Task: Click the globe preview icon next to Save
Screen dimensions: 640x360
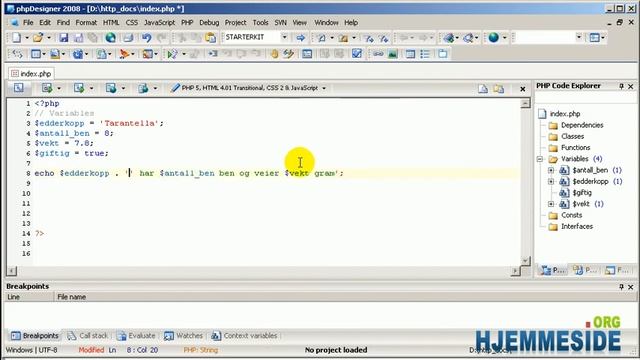Action: 110,38
